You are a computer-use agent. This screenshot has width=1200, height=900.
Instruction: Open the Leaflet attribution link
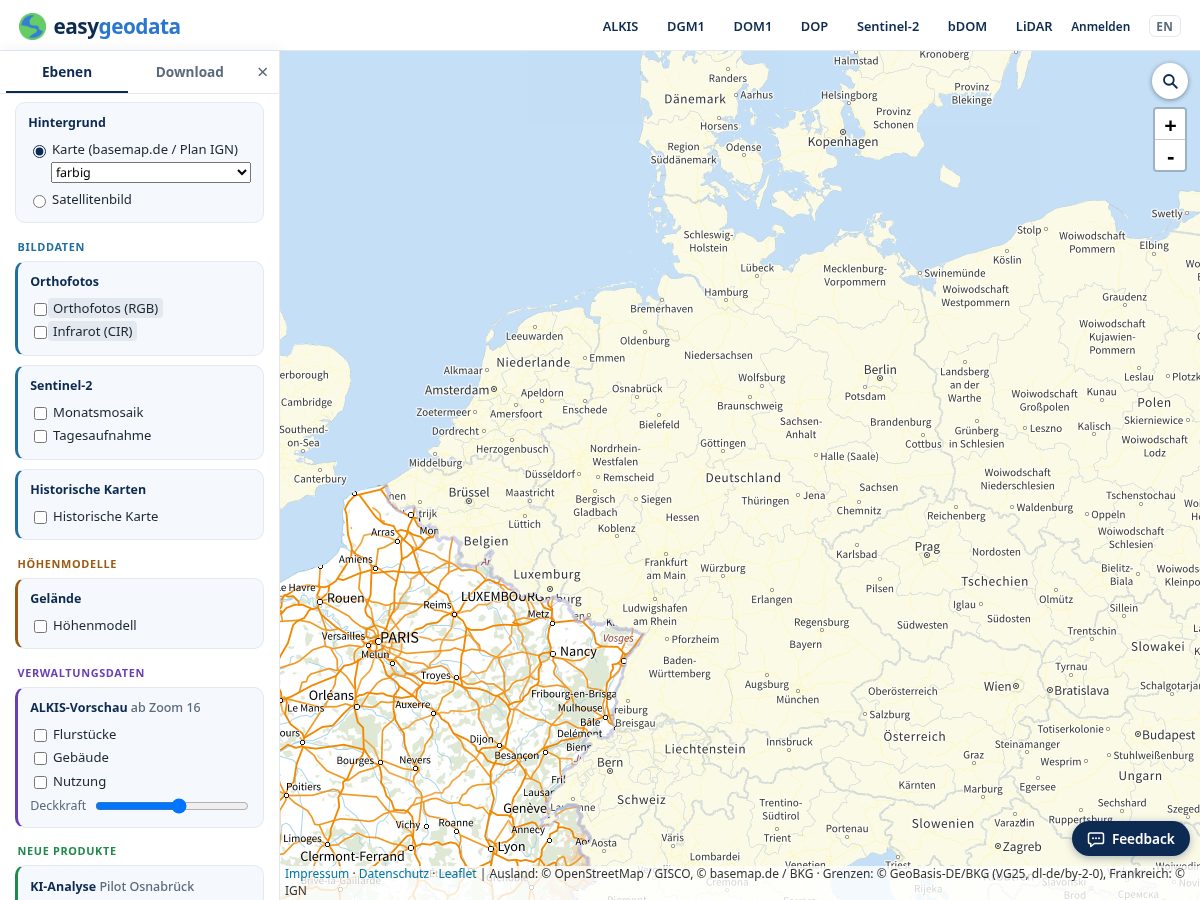click(458, 874)
